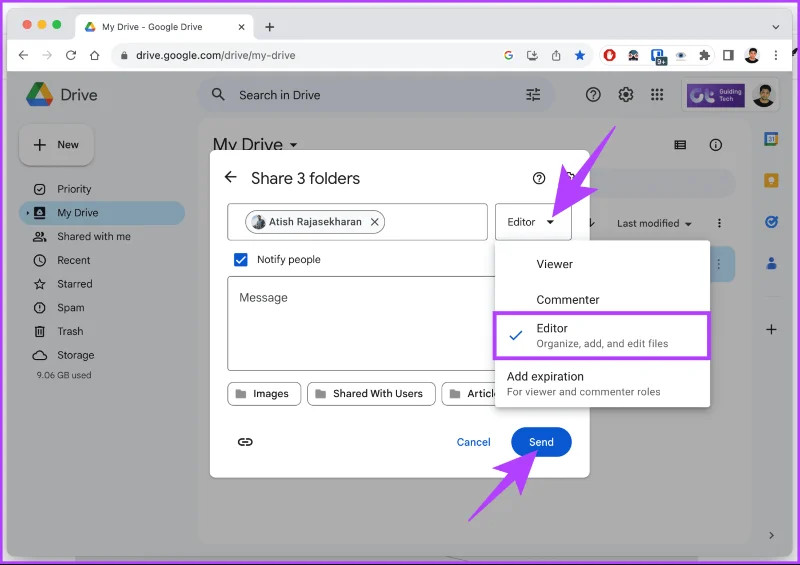Toggle browser side panel icon
Screen dimensions: 800x565
click(x=728, y=55)
